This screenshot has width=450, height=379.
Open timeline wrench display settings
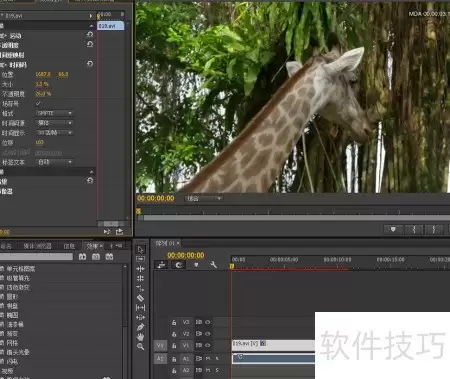point(213,265)
